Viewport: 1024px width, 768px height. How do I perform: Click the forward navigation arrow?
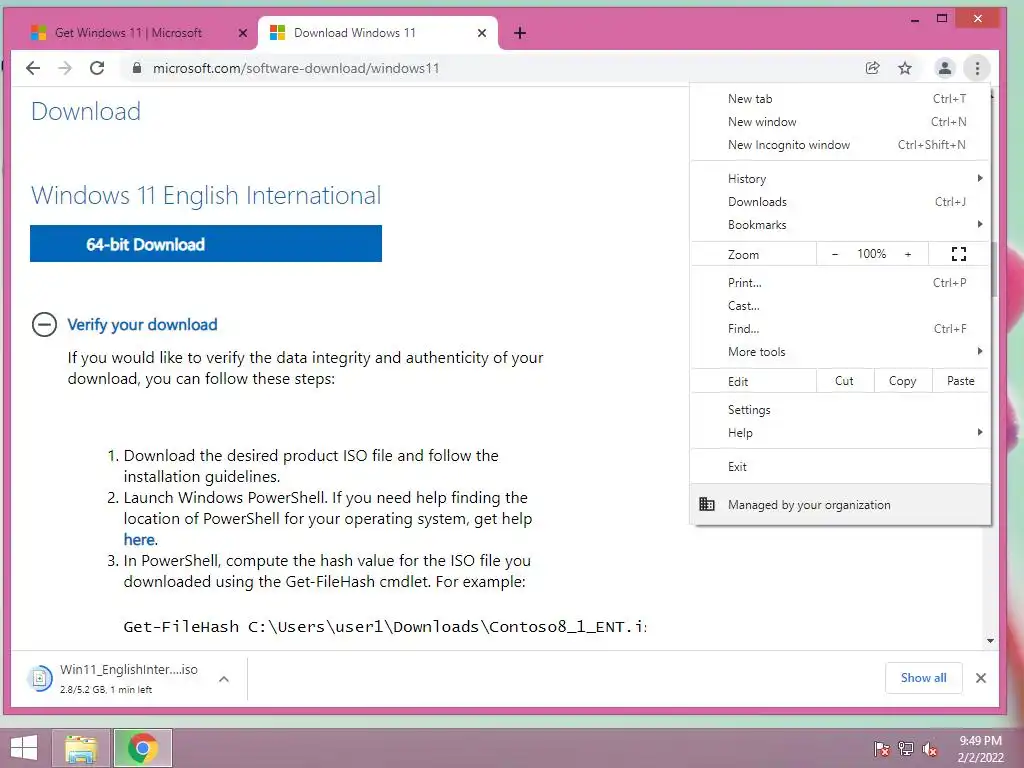(65, 68)
